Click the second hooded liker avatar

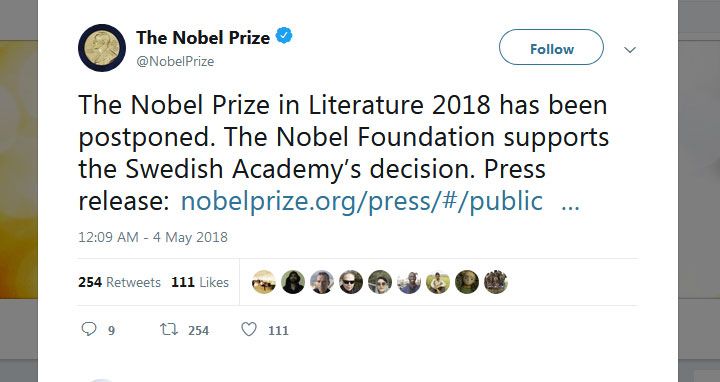(293, 282)
